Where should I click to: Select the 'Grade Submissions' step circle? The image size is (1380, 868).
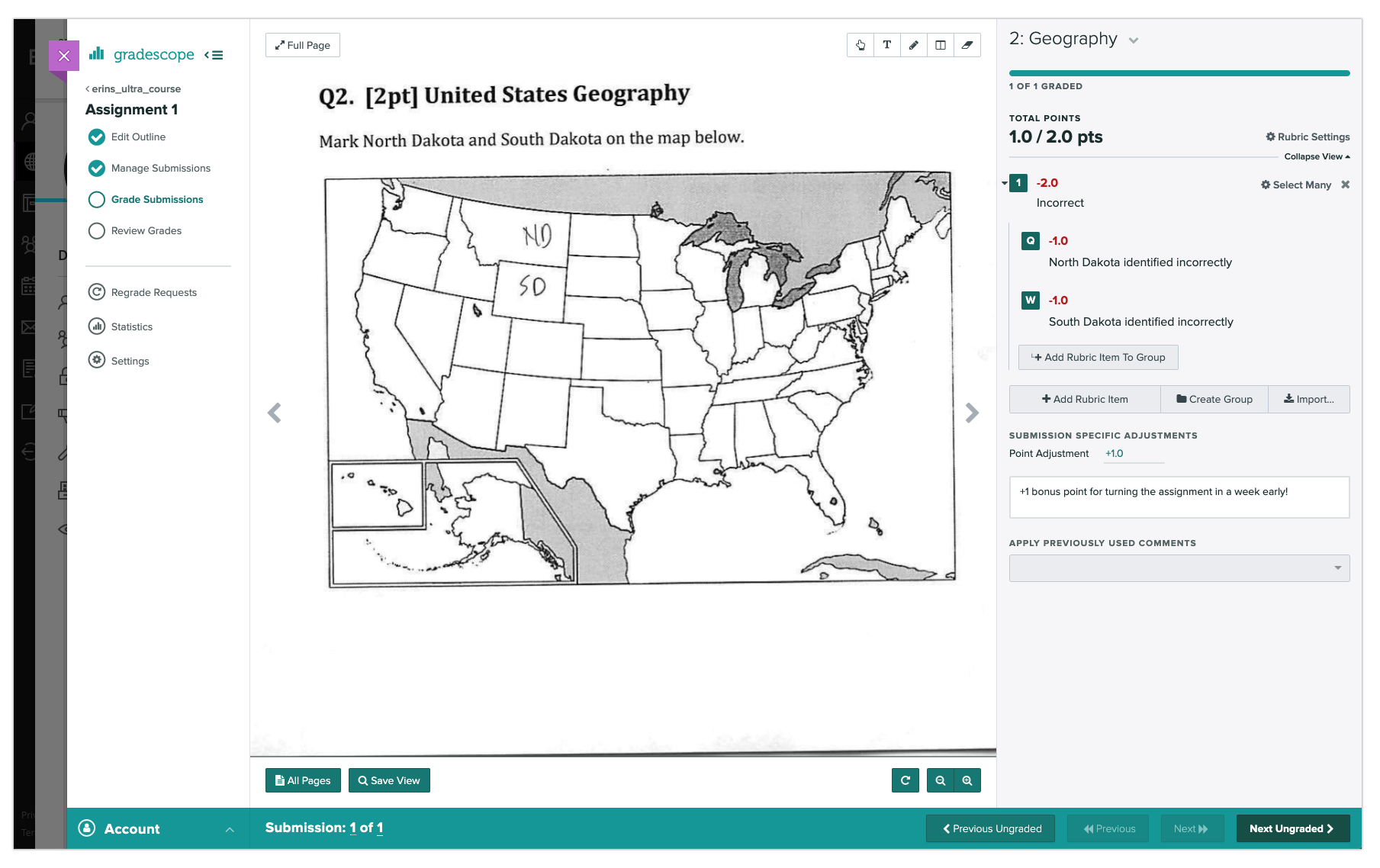pos(97,199)
